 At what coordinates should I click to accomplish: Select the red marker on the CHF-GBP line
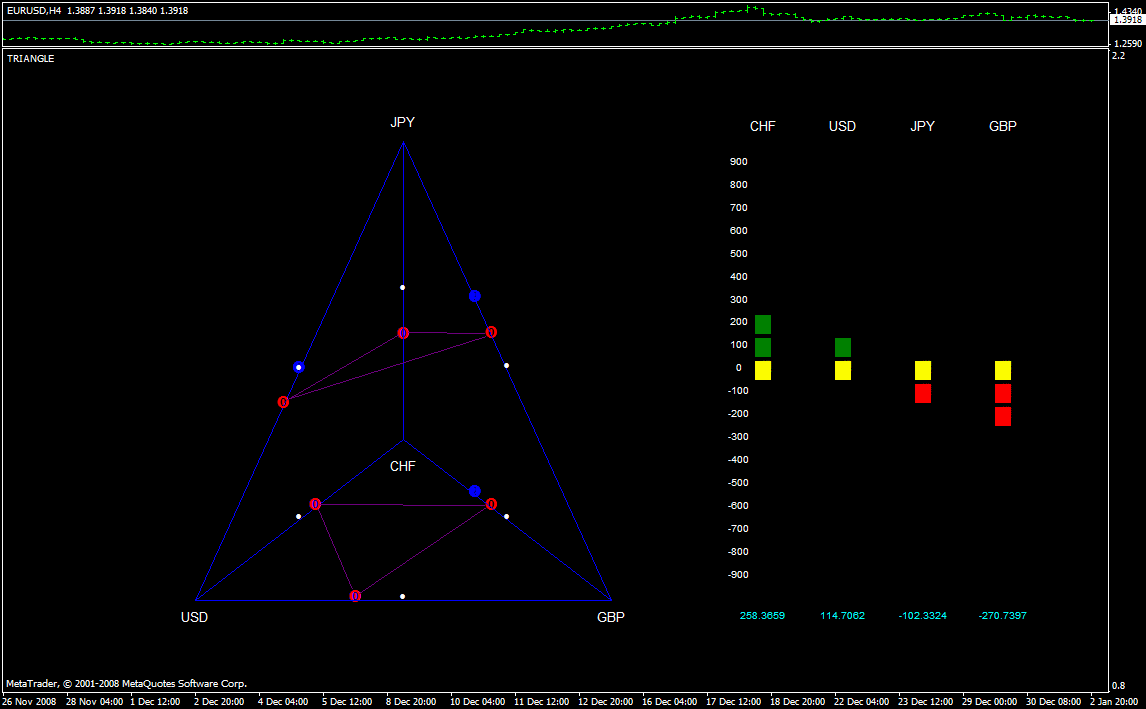click(491, 504)
